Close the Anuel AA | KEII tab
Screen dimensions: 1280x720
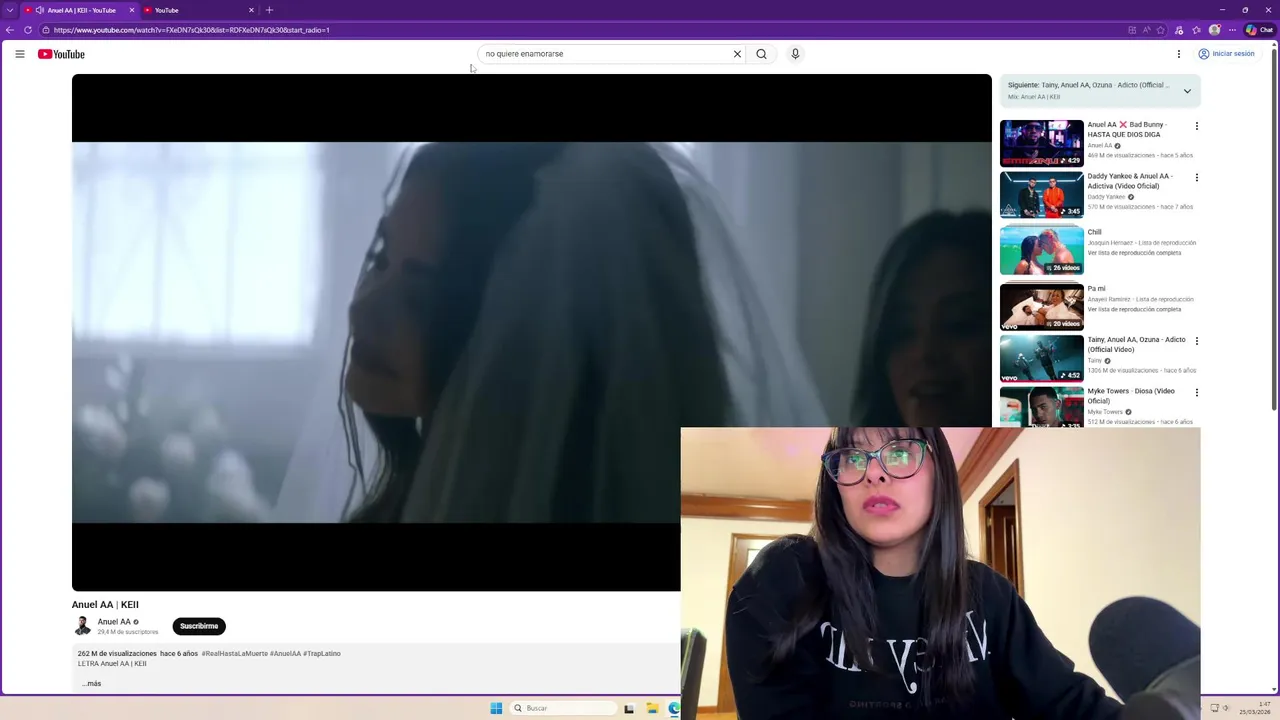pos(131,10)
